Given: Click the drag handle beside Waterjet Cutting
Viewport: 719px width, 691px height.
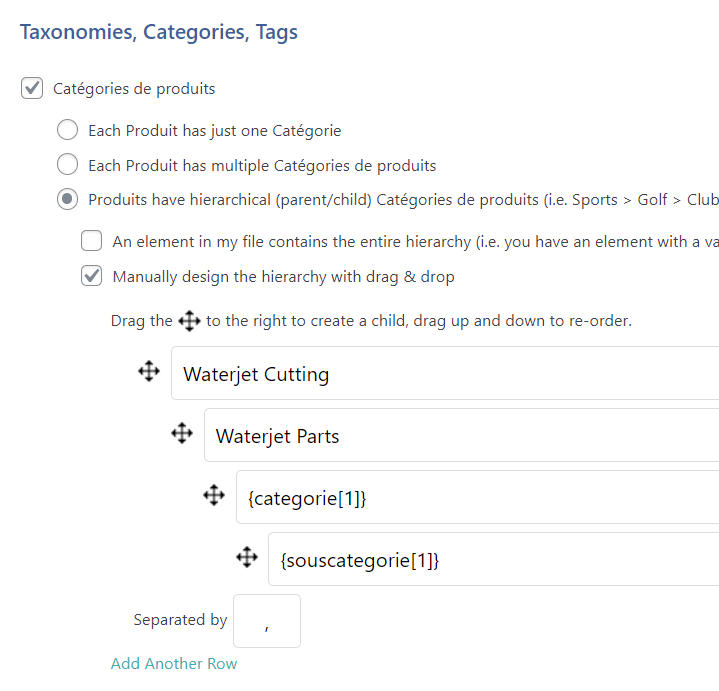Looking at the screenshot, I should 149,372.
